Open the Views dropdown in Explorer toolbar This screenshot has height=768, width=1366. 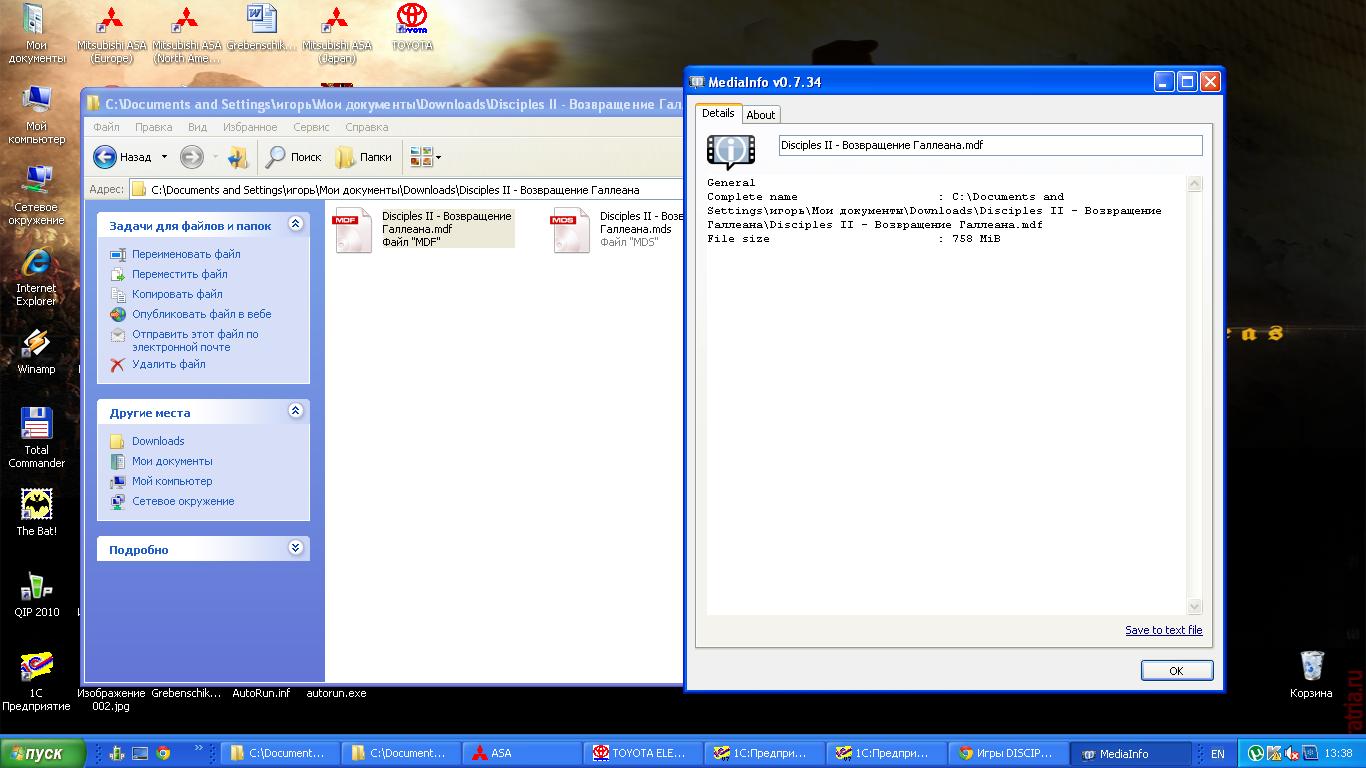(426, 157)
